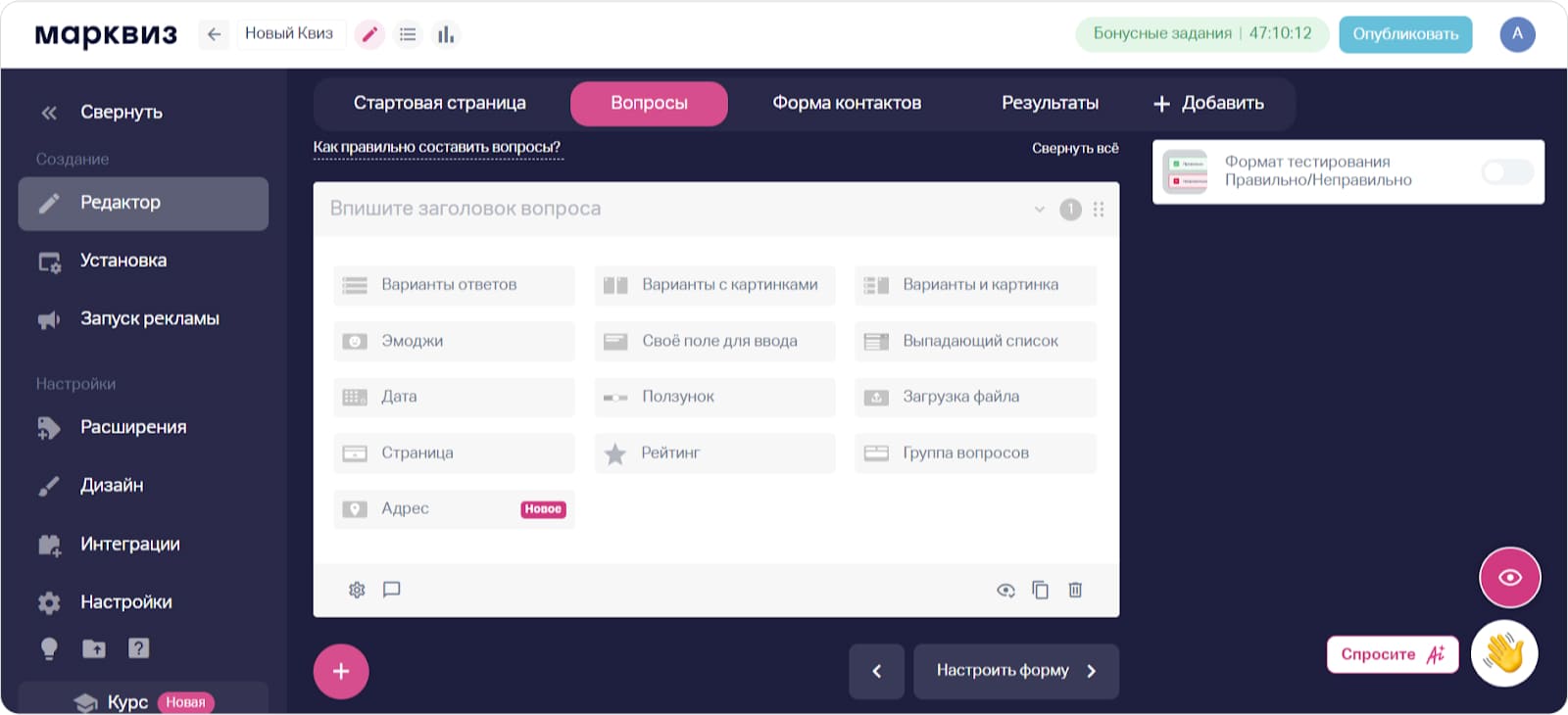Open Интеграции in sidebar
Image resolution: width=1568 pixels, height=715 pixels.
(x=143, y=545)
